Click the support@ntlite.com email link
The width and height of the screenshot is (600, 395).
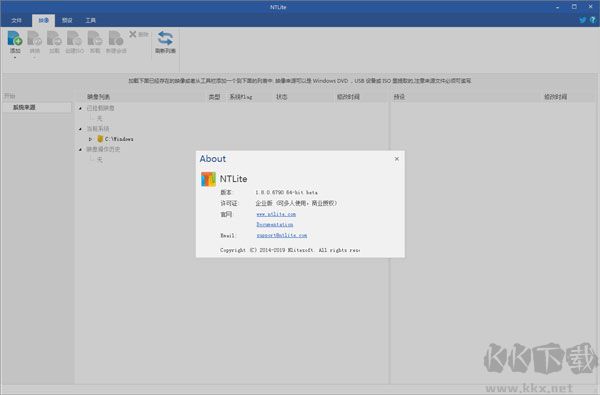coord(282,235)
